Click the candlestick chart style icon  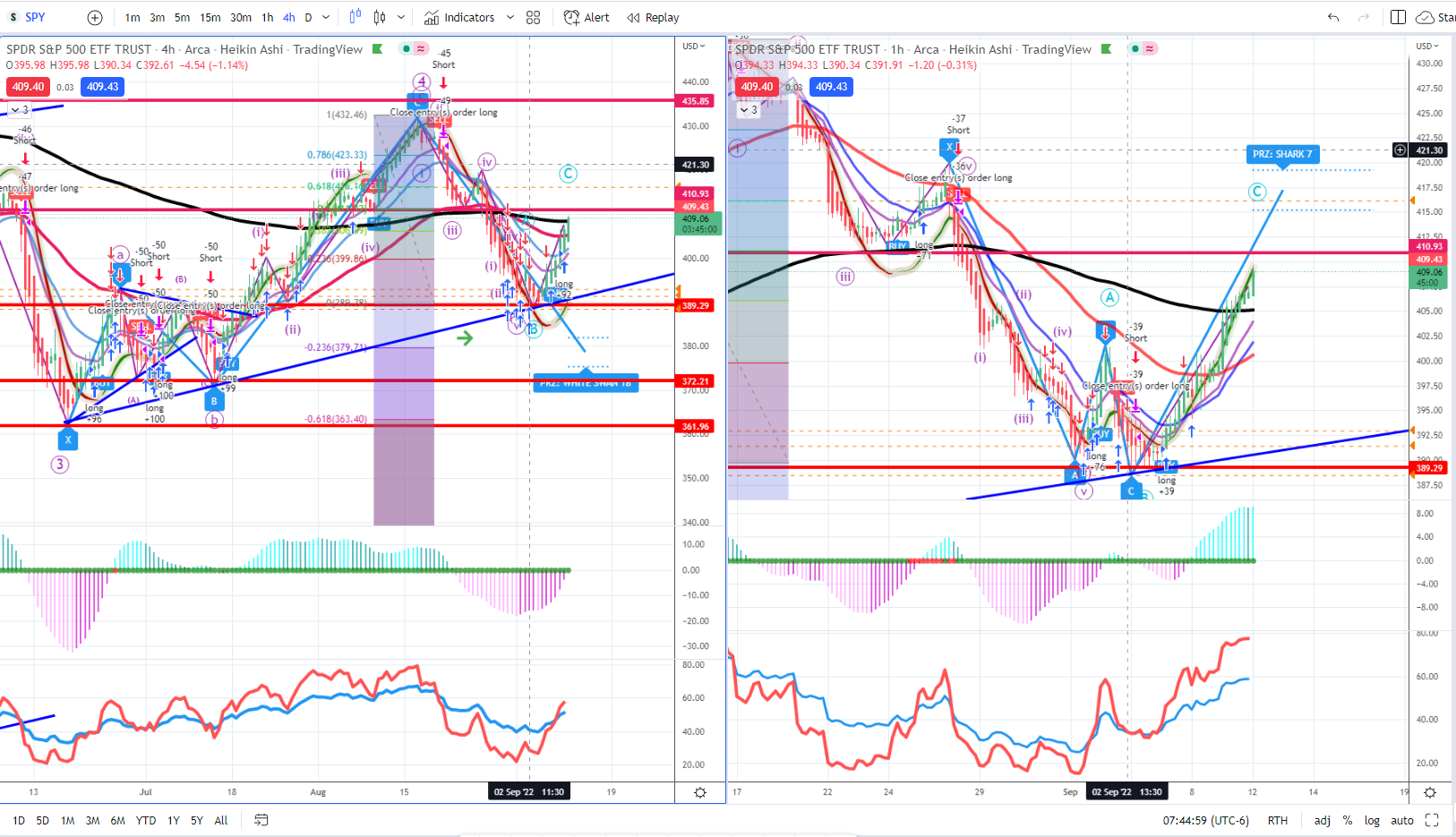click(380, 17)
